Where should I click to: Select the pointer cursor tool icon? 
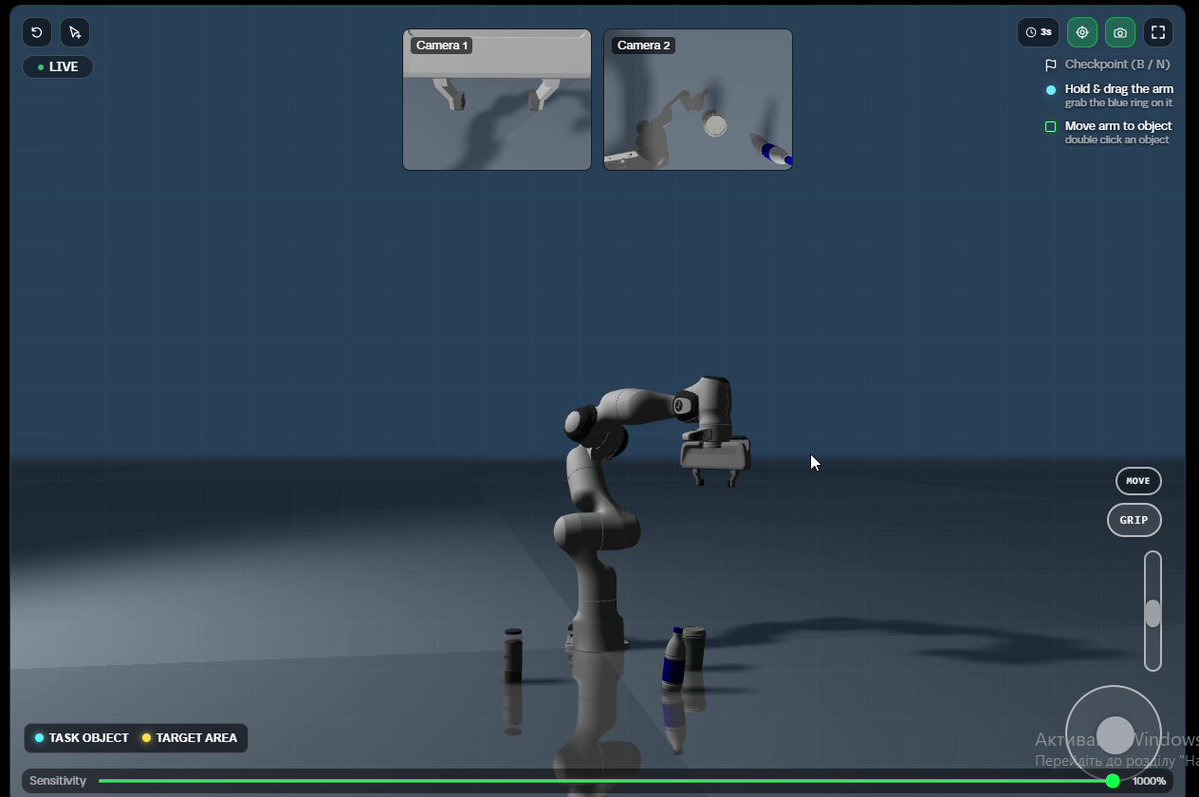pos(75,32)
